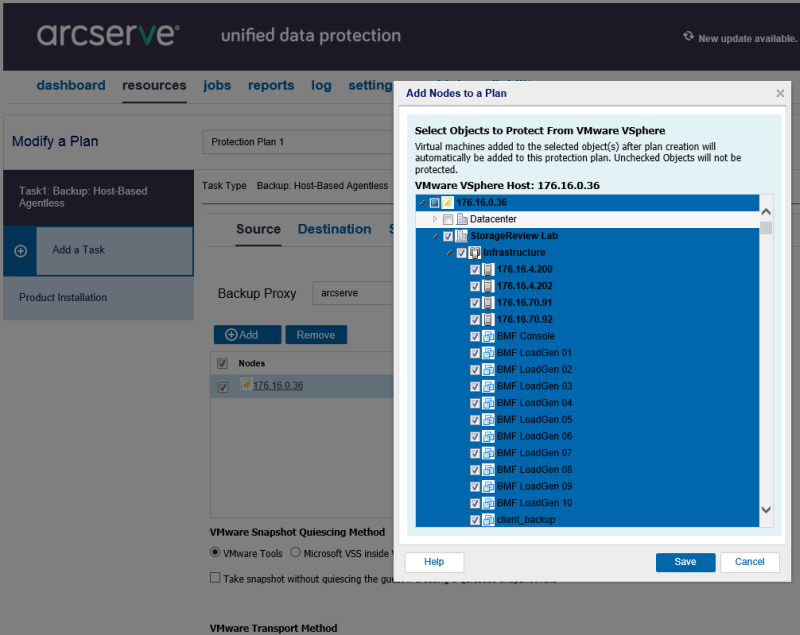This screenshot has height=635, width=800.
Task: Click the Help button in dialog
Action: (434, 562)
